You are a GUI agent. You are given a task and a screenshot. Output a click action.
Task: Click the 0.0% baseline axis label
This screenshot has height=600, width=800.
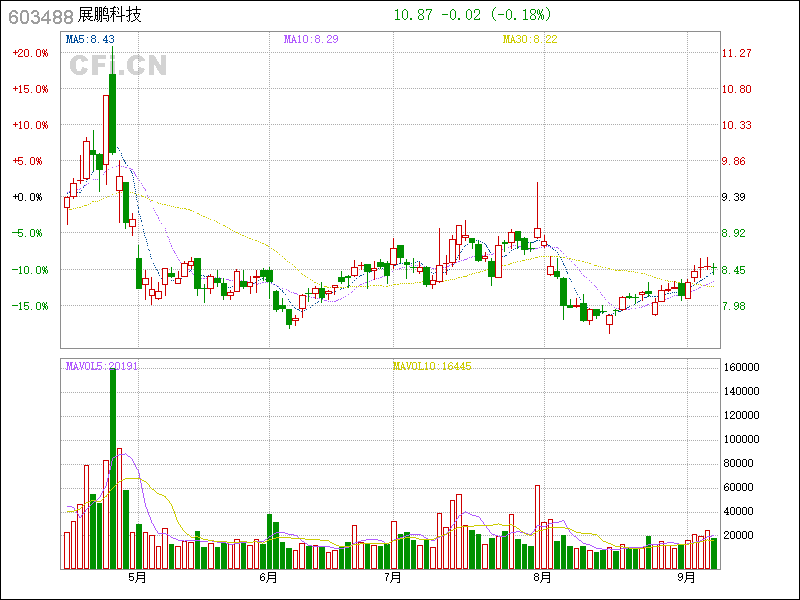click(x=30, y=197)
